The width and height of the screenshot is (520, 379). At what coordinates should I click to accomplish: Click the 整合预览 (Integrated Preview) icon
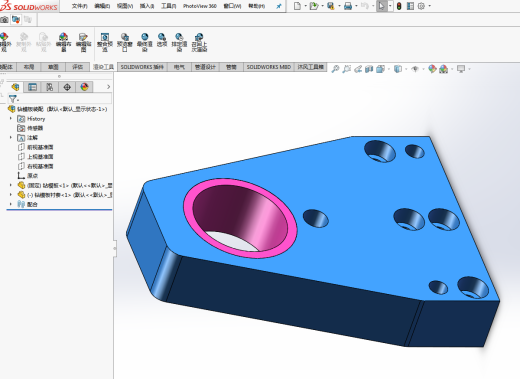[105, 42]
